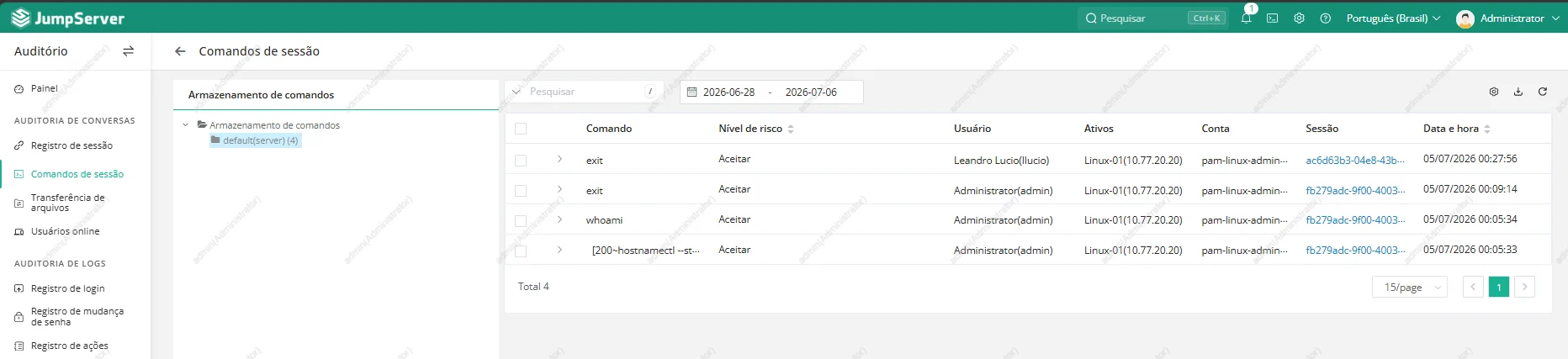Open Registro de ações in sidebar
Viewport: 1568px width, 359px height.
click(69, 346)
